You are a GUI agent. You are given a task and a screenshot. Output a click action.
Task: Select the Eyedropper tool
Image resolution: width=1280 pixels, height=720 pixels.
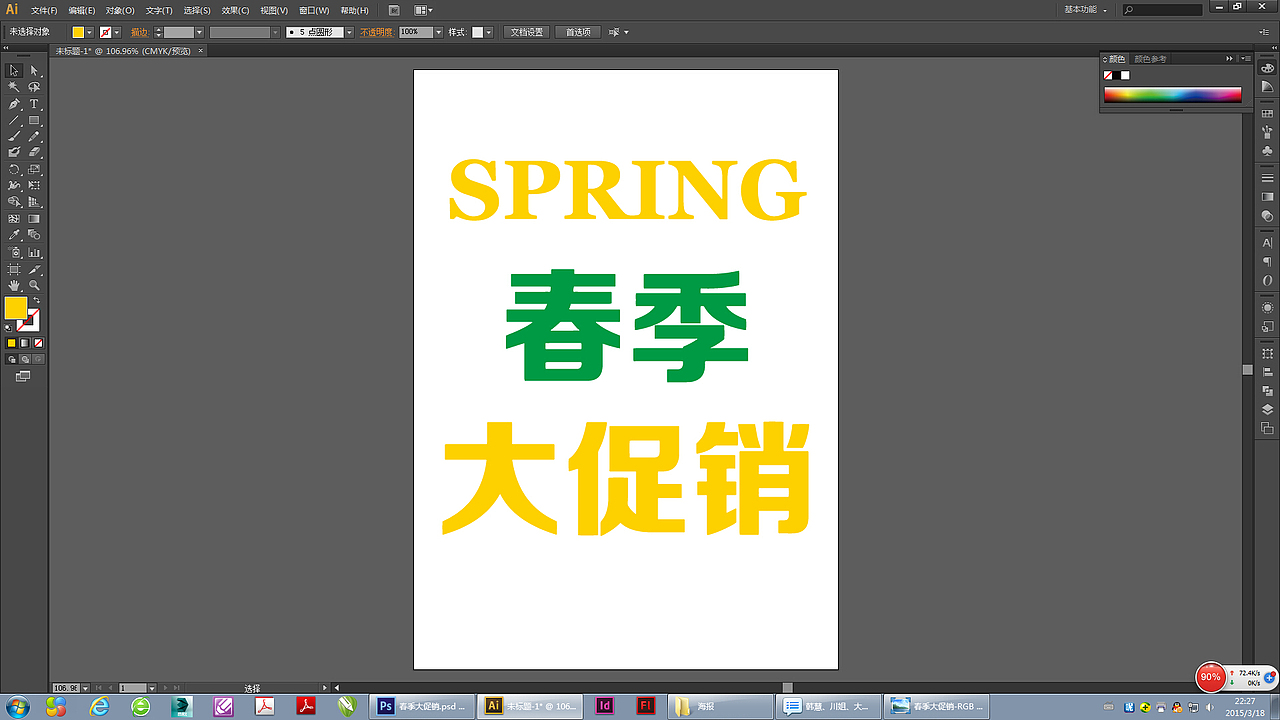14,236
